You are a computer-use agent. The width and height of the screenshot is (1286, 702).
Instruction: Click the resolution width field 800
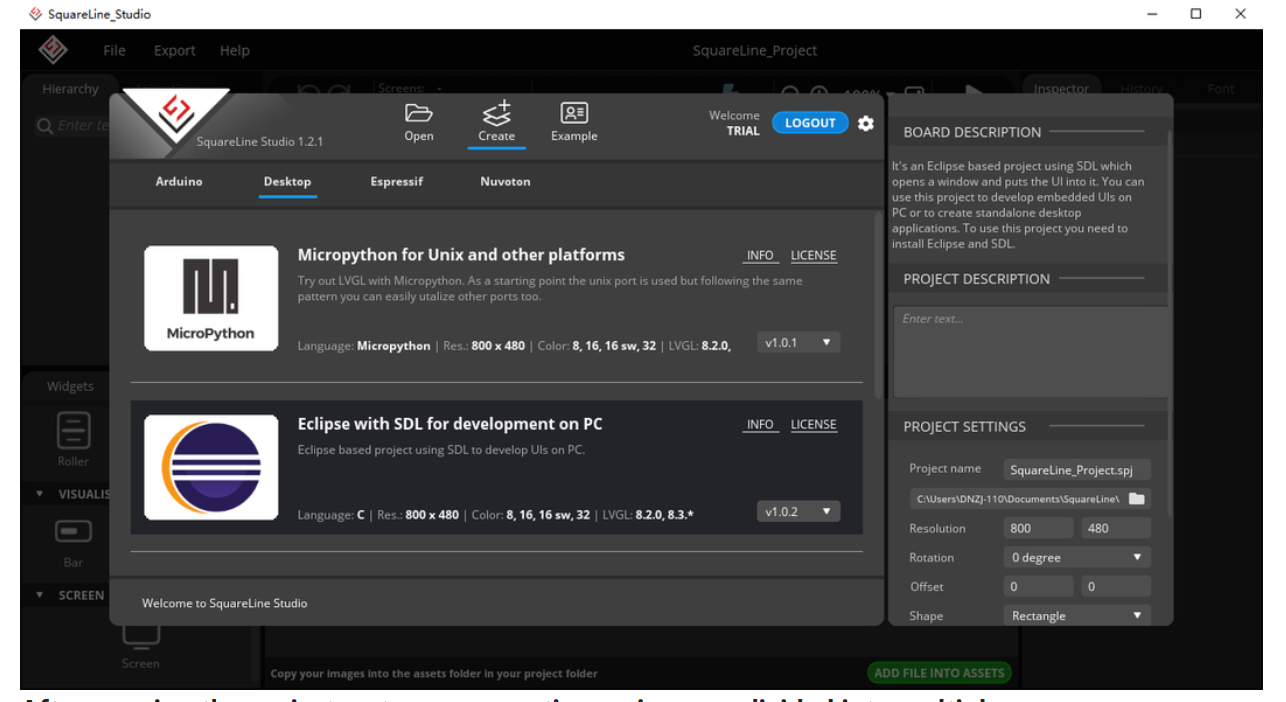coord(1039,528)
